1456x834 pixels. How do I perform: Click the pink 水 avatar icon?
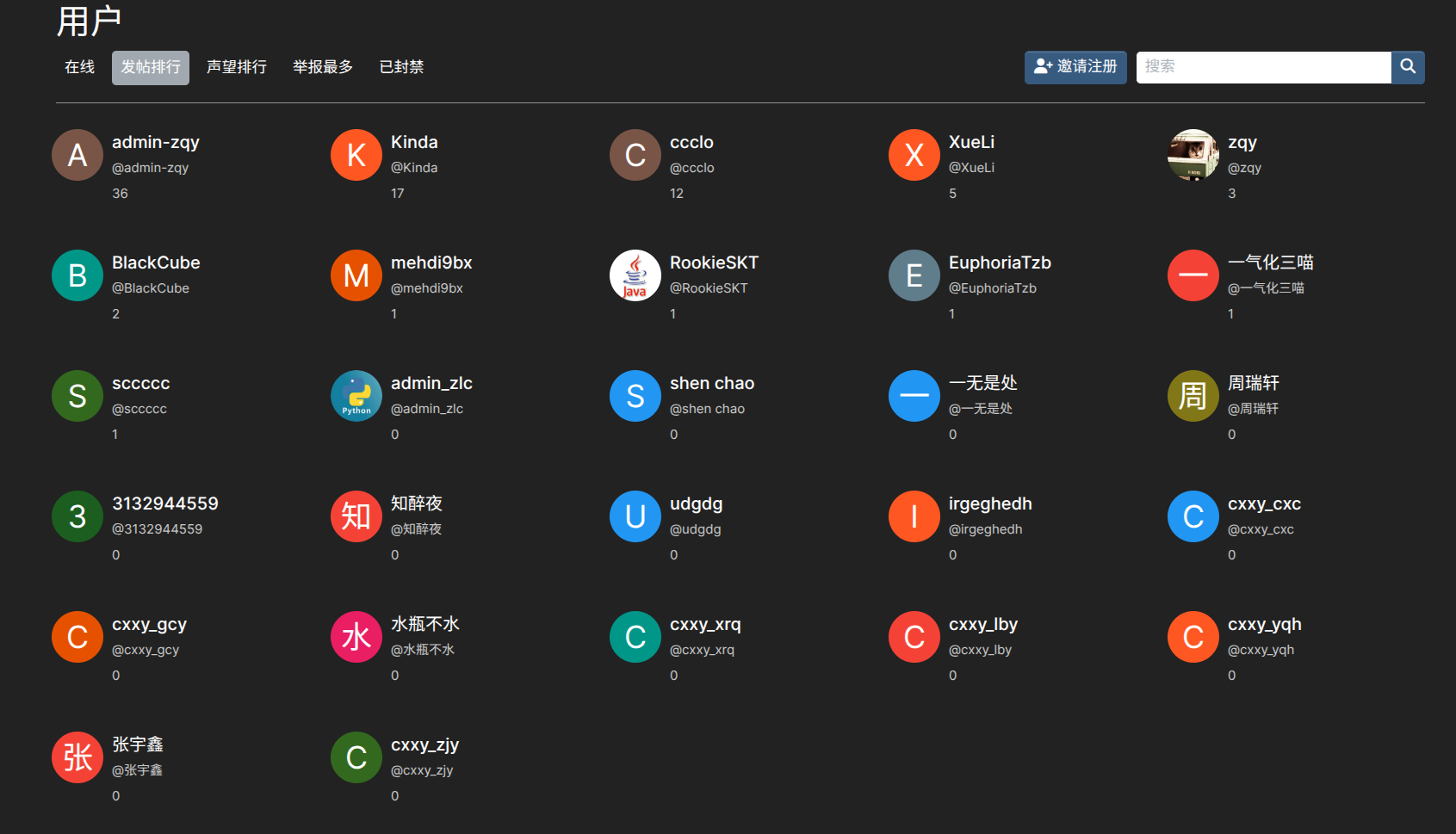tap(356, 637)
